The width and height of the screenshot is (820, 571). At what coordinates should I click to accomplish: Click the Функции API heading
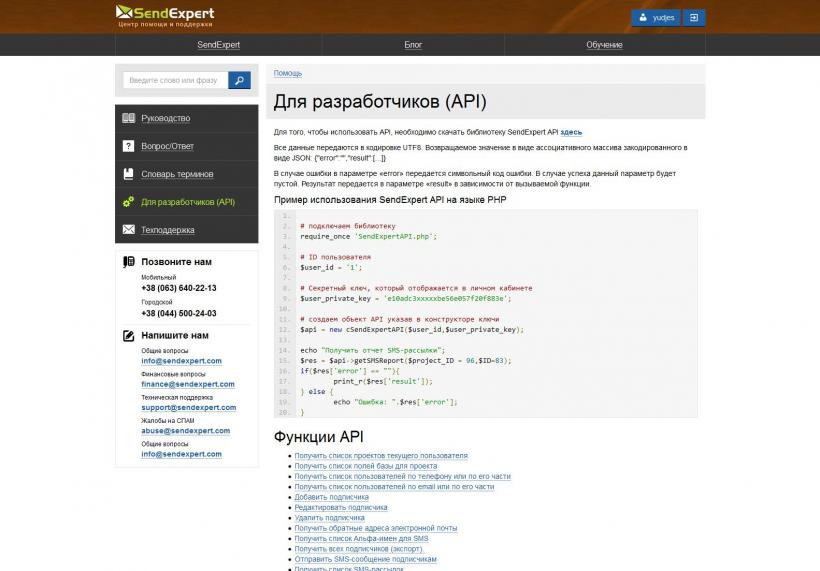(x=318, y=437)
